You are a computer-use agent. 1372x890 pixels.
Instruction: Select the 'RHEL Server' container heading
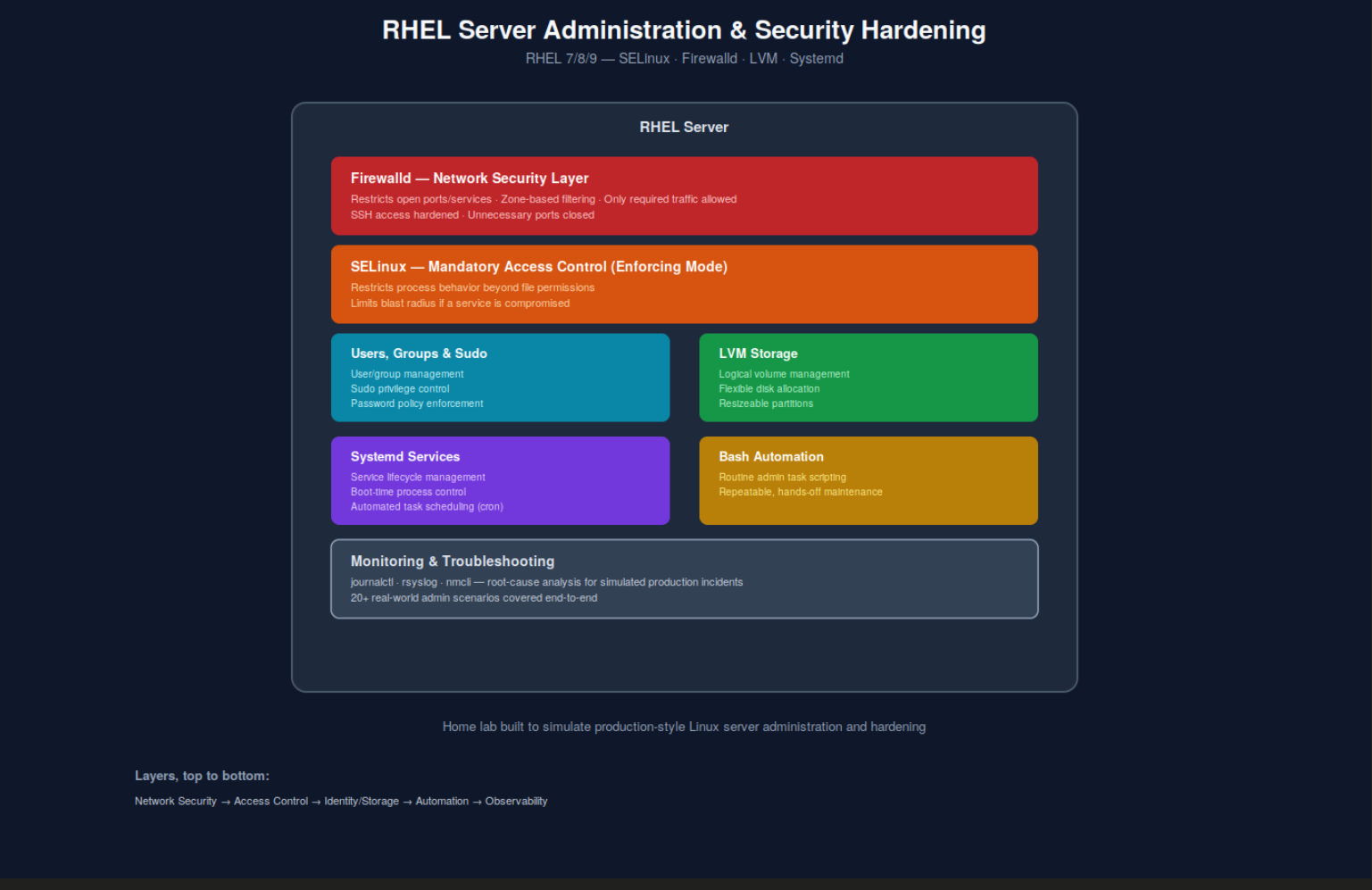point(684,127)
